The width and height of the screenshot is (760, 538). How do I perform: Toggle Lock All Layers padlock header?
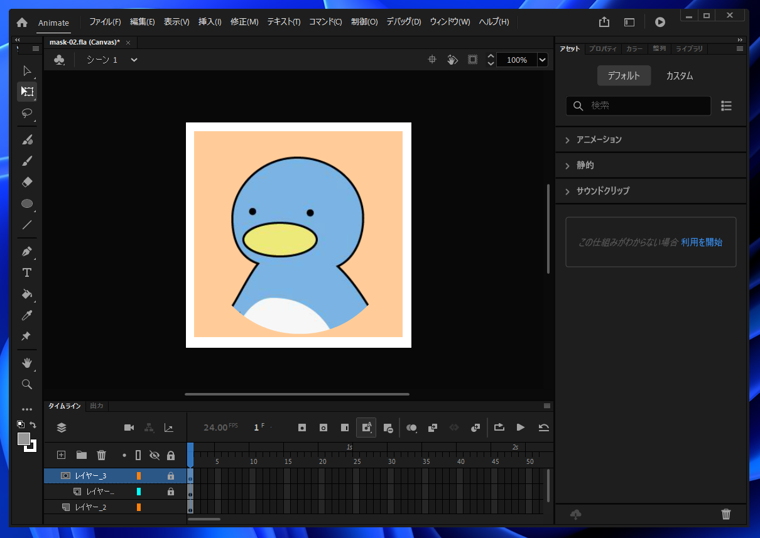[x=171, y=455]
